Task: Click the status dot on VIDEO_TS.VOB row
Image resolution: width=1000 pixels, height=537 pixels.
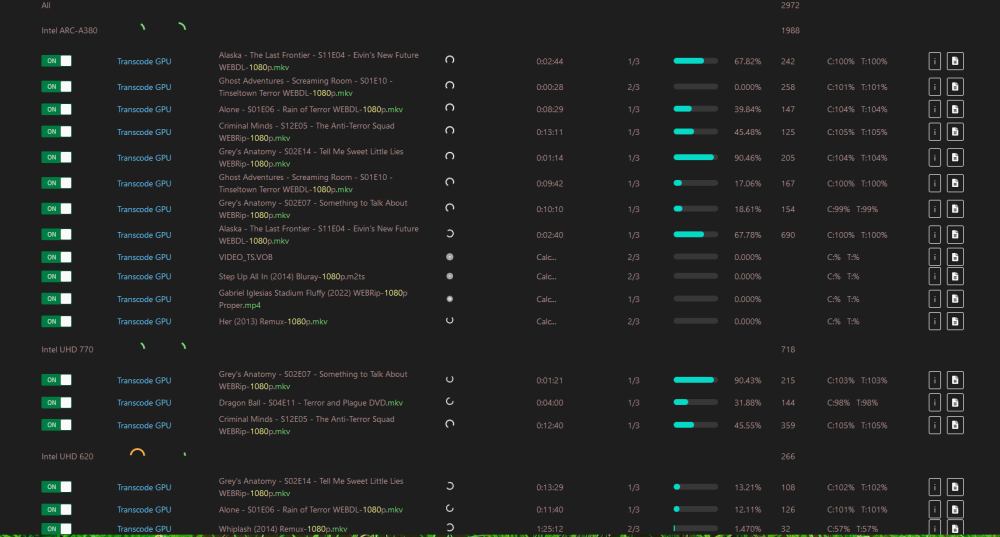Action: [x=450, y=256]
